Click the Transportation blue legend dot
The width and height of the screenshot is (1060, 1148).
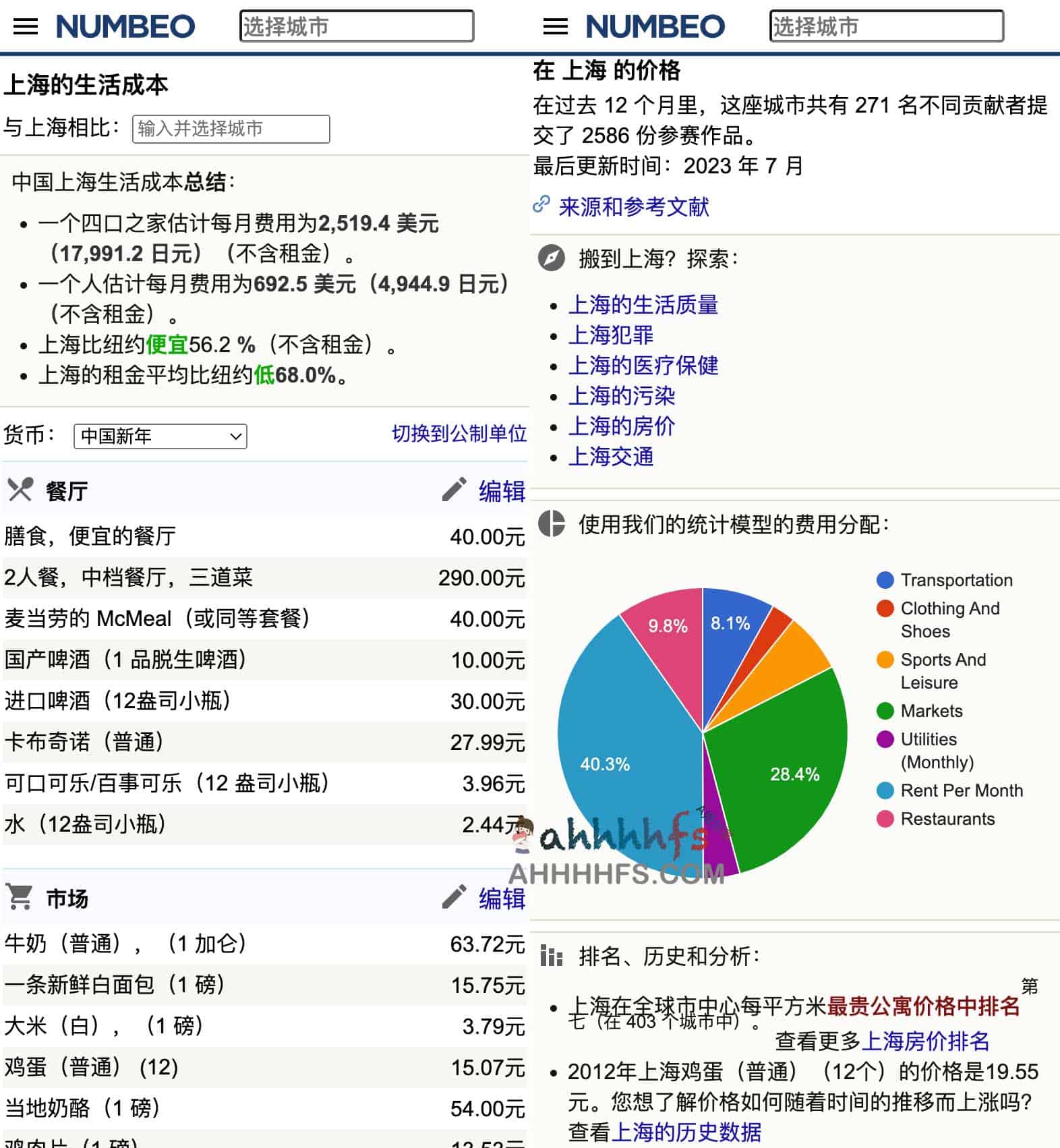coord(885,580)
